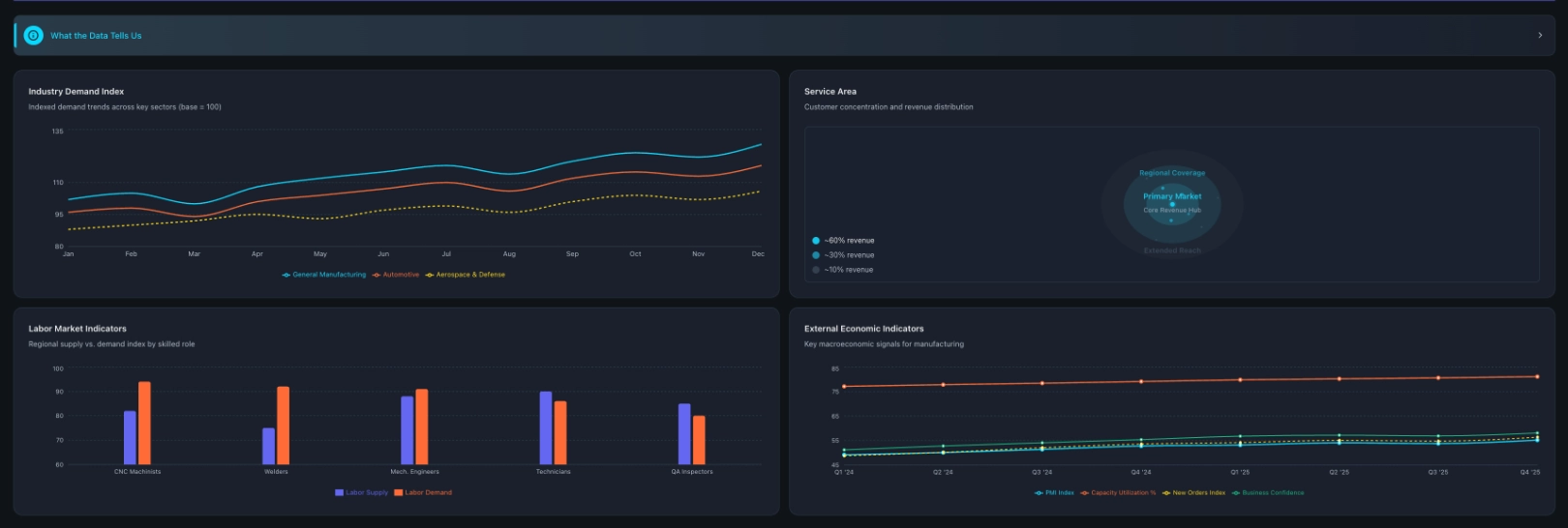Image resolution: width=1568 pixels, height=528 pixels.
Task: Hide the PMI Index line
Action: point(1054,492)
